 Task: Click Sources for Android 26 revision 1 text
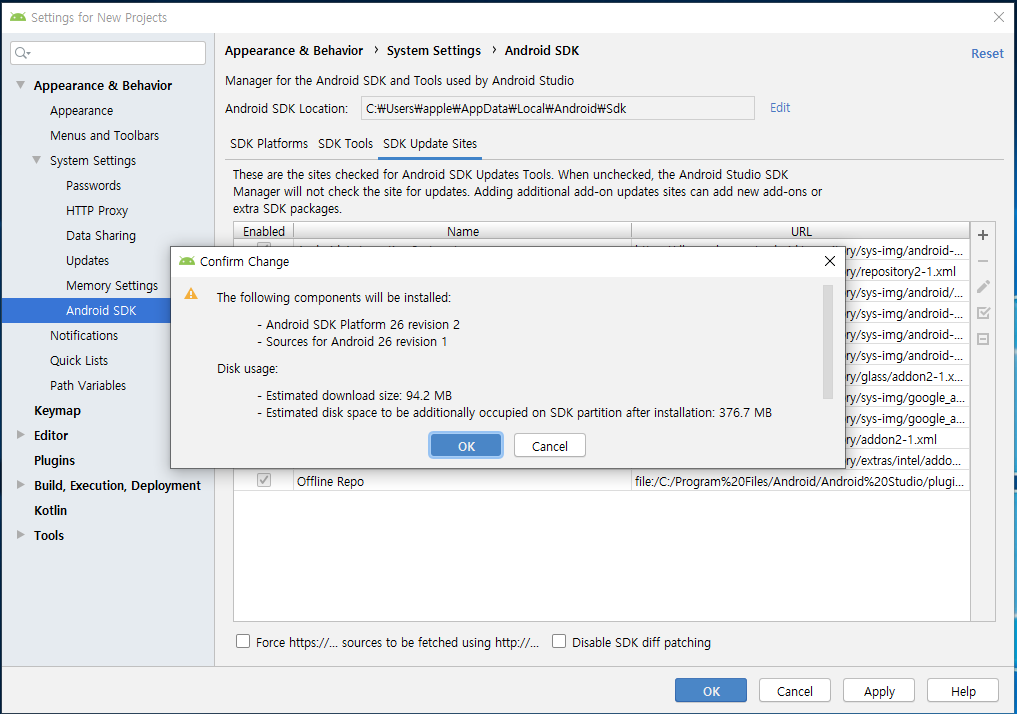356,341
